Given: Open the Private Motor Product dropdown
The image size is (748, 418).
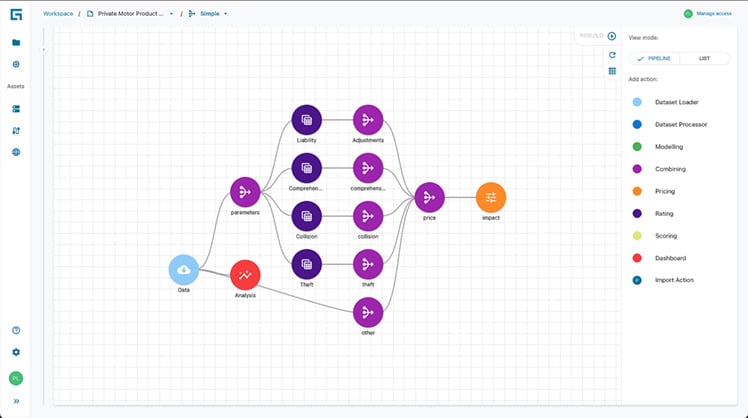Looking at the screenshot, I should [x=171, y=14].
